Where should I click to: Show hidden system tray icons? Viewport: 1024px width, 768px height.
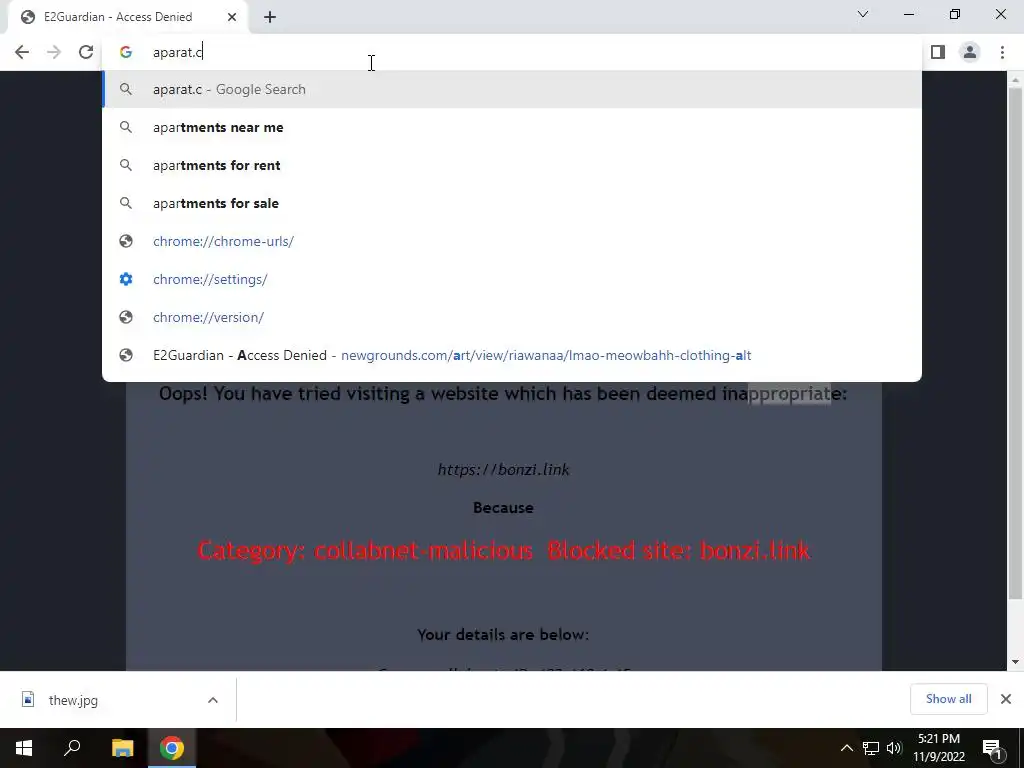pyautogui.click(x=846, y=748)
